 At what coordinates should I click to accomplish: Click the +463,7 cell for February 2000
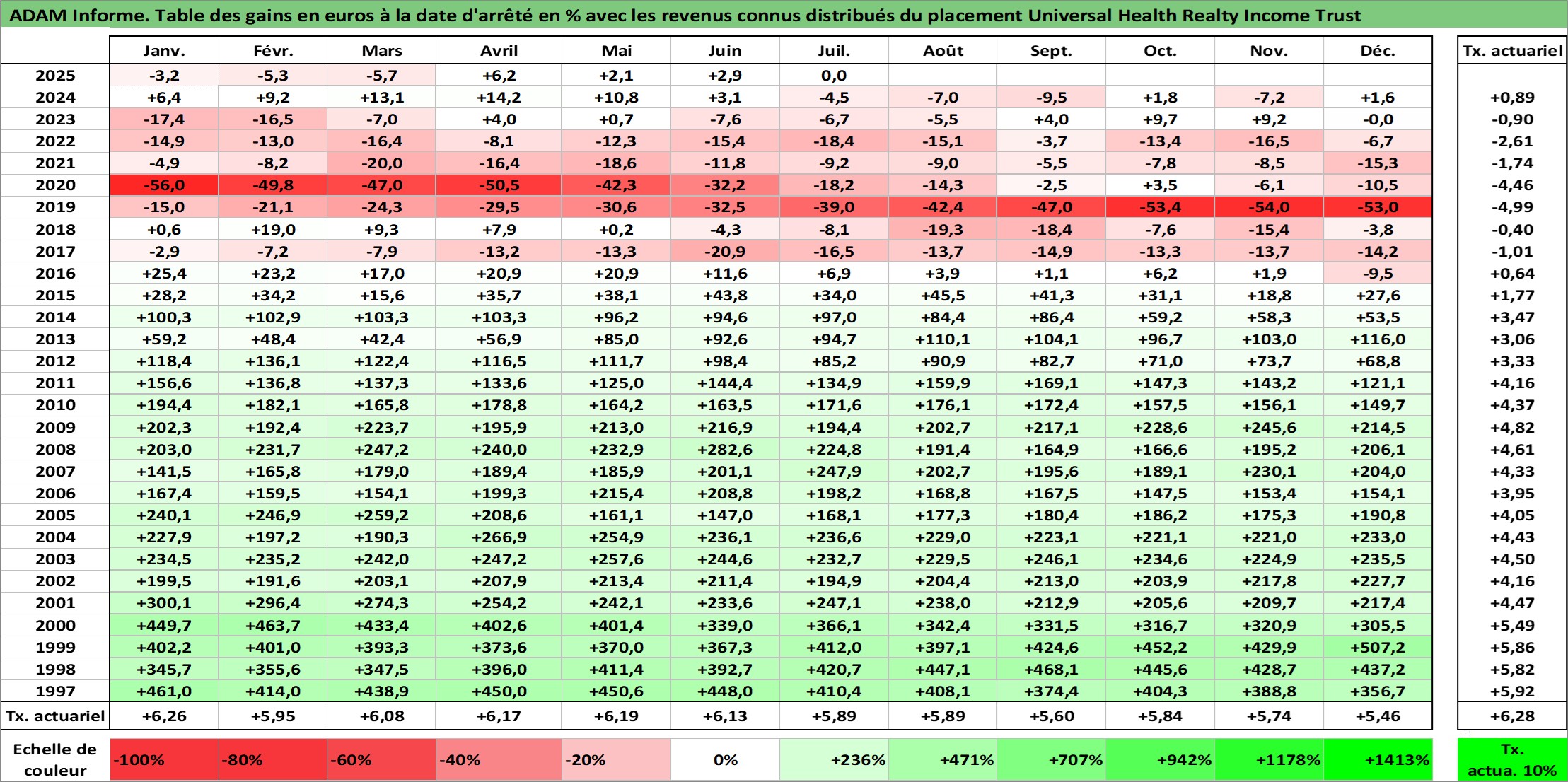click(273, 626)
